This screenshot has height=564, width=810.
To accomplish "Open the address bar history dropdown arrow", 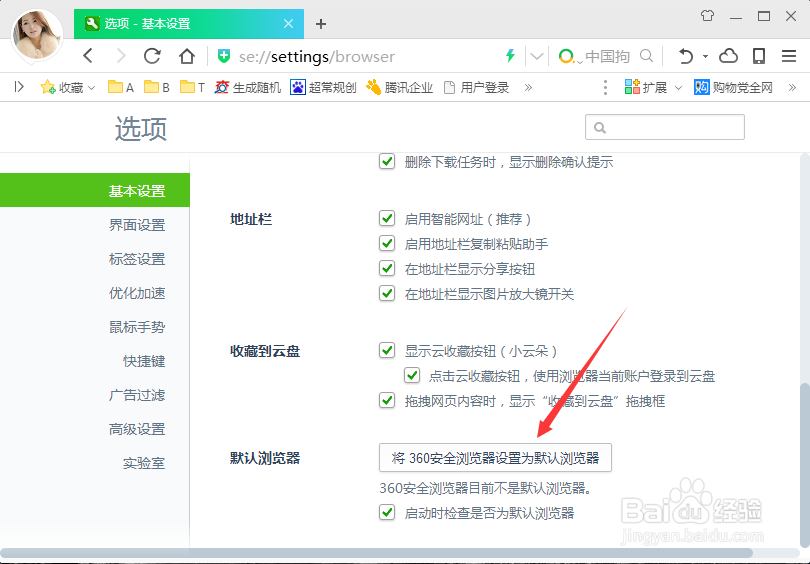I will coord(537,56).
